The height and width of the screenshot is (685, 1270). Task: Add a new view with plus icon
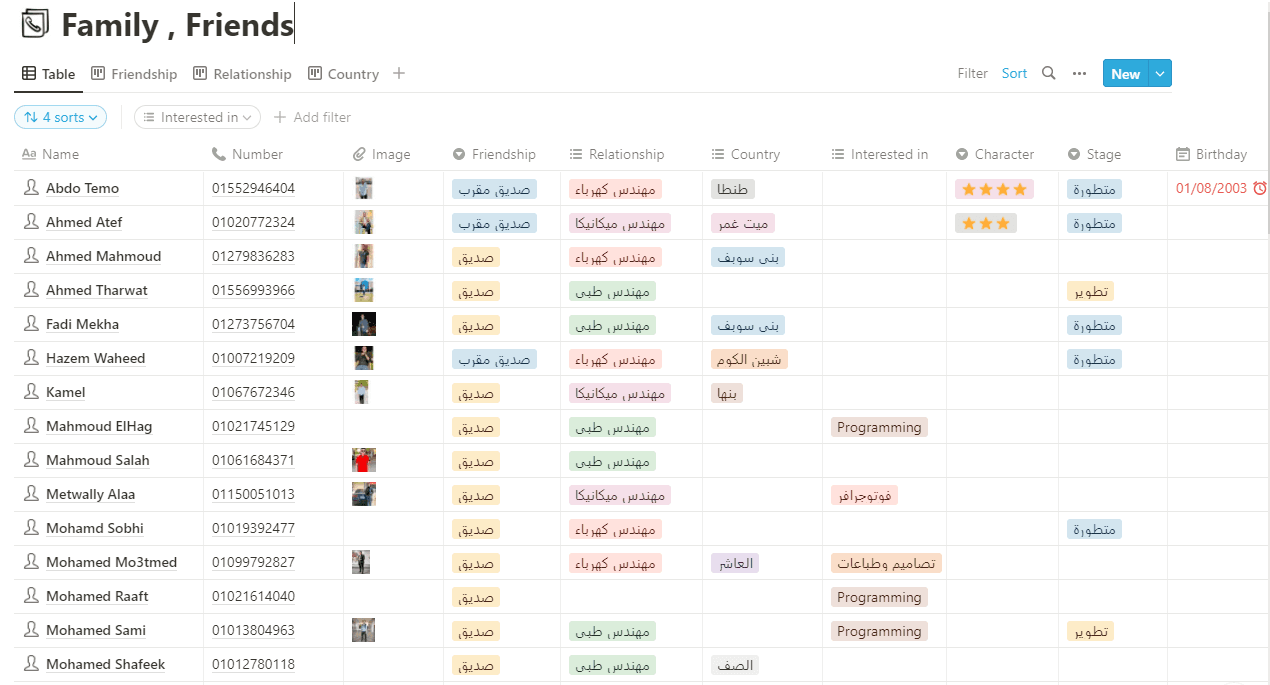point(399,73)
